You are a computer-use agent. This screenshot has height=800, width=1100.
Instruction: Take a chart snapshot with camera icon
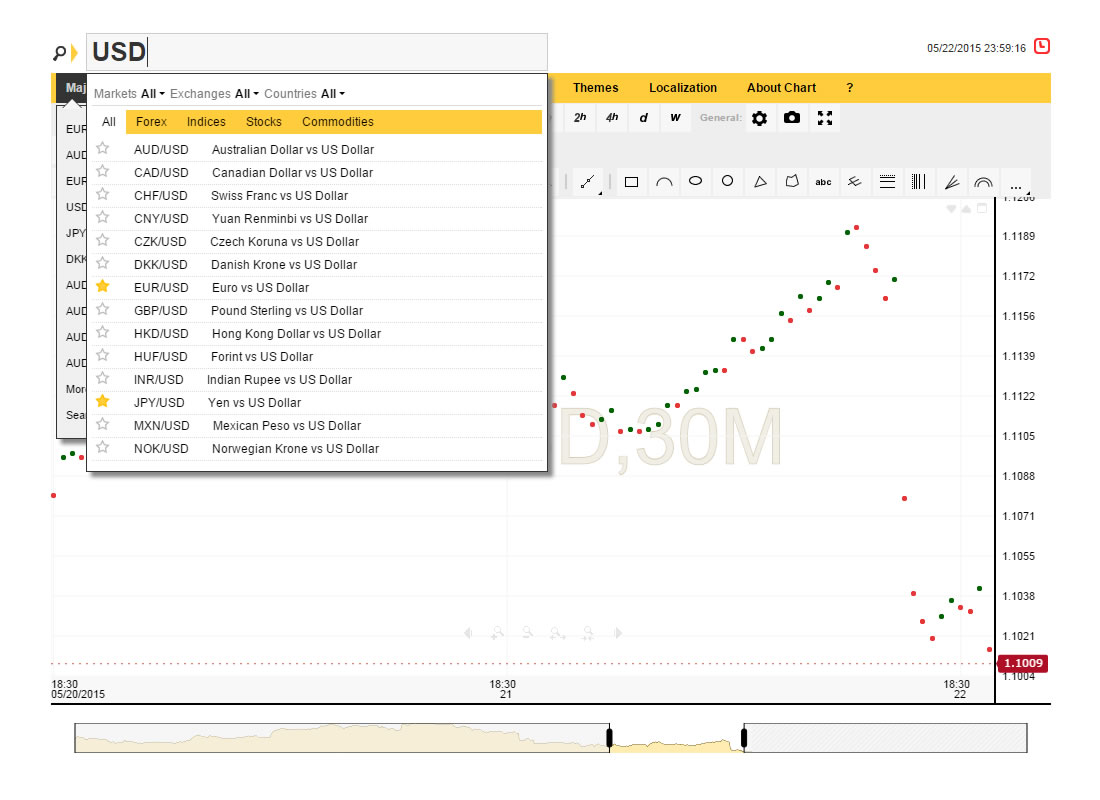(x=792, y=118)
